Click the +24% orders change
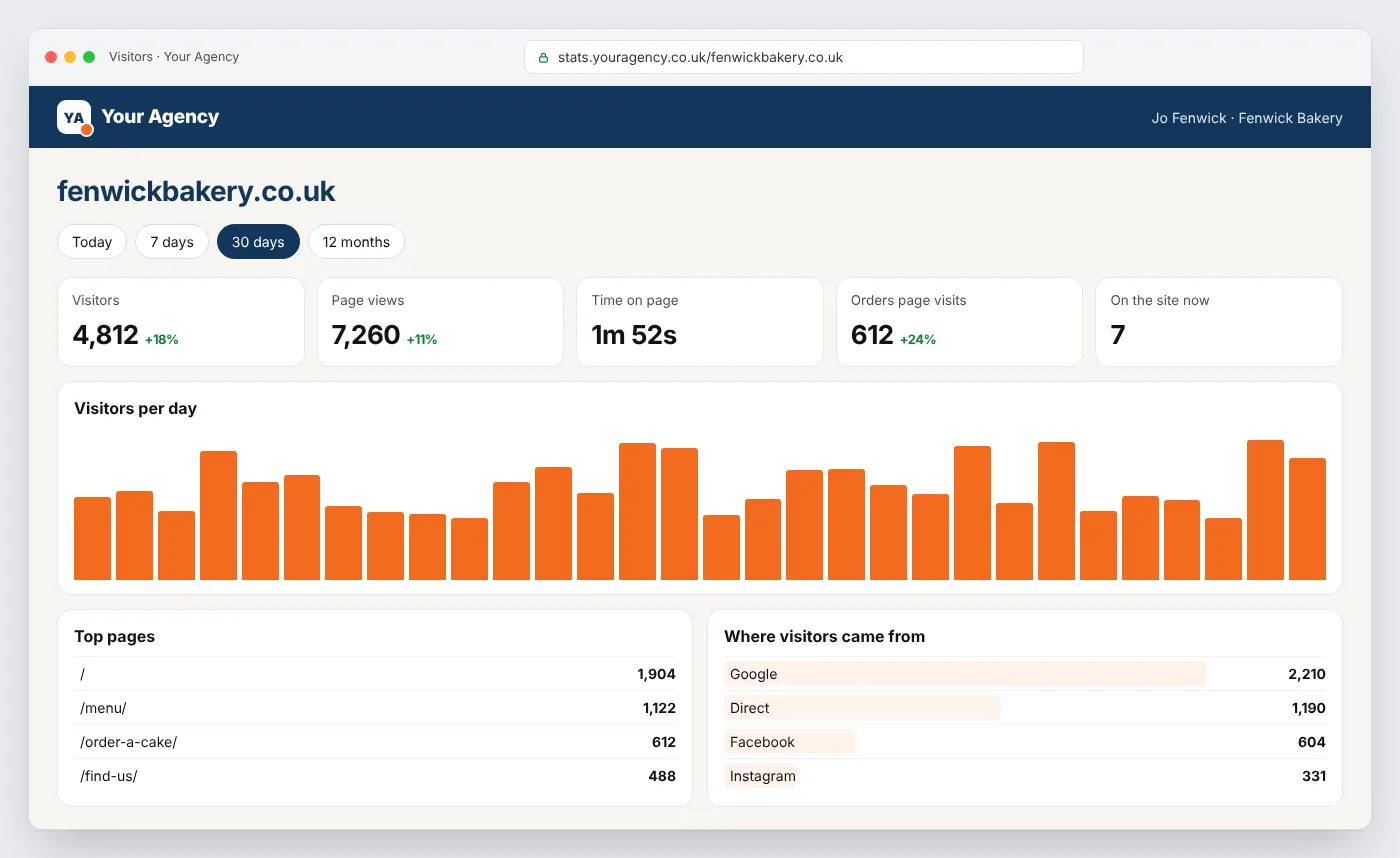The width and height of the screenshot is (1400, 858). coord(918,340)
